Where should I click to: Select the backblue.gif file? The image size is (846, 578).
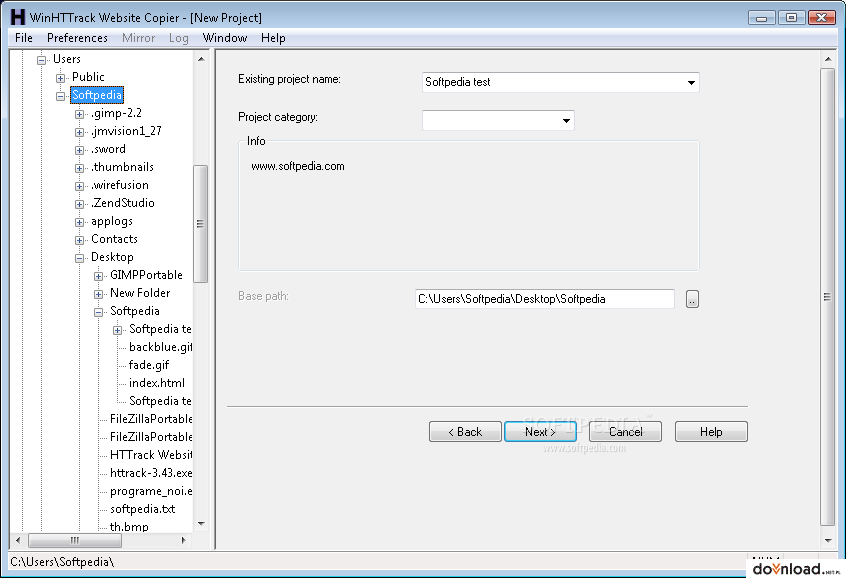point(160,346)
